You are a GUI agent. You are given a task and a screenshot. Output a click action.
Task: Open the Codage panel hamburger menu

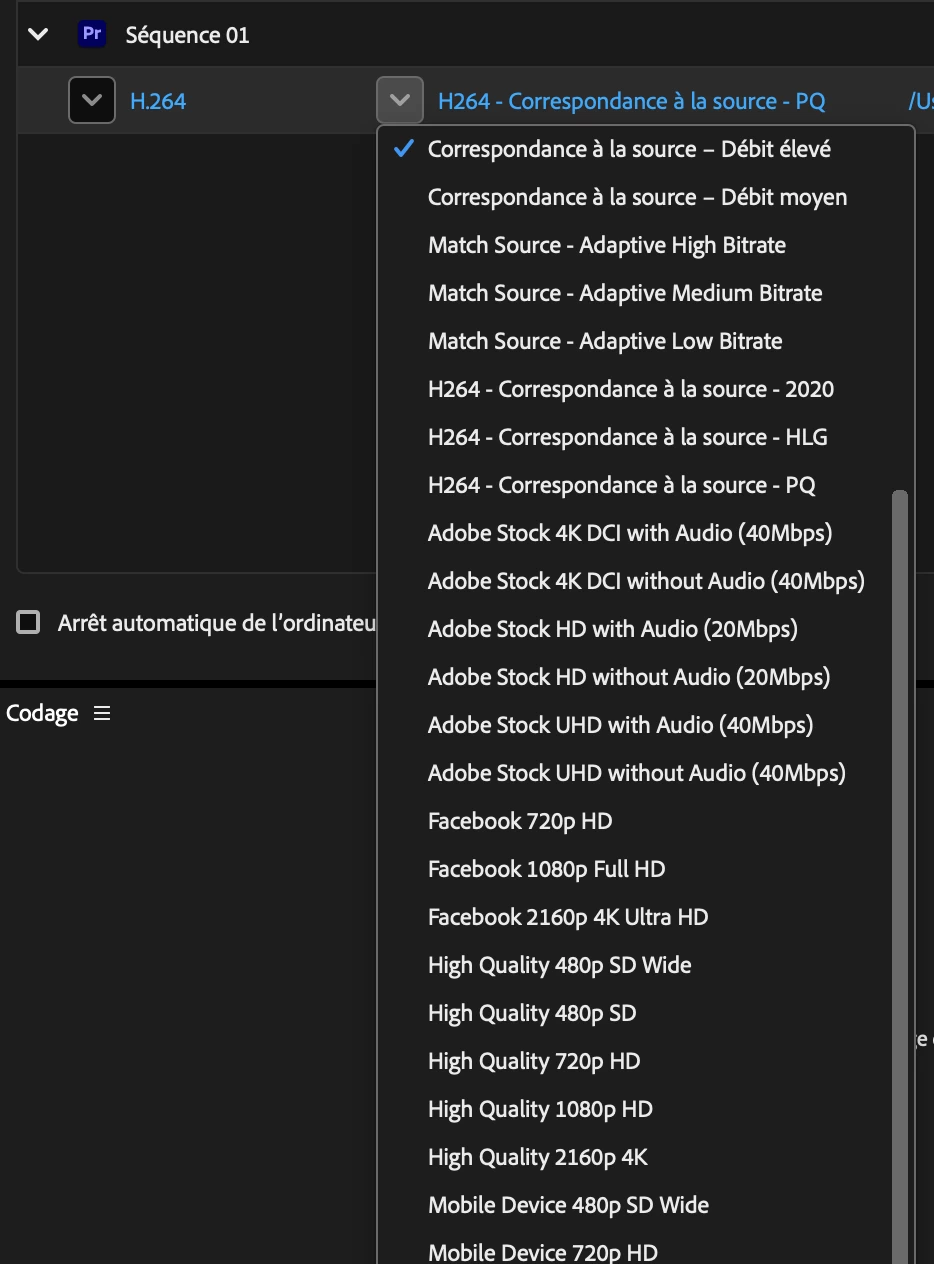pyautogui.click(x=102, y=713)
